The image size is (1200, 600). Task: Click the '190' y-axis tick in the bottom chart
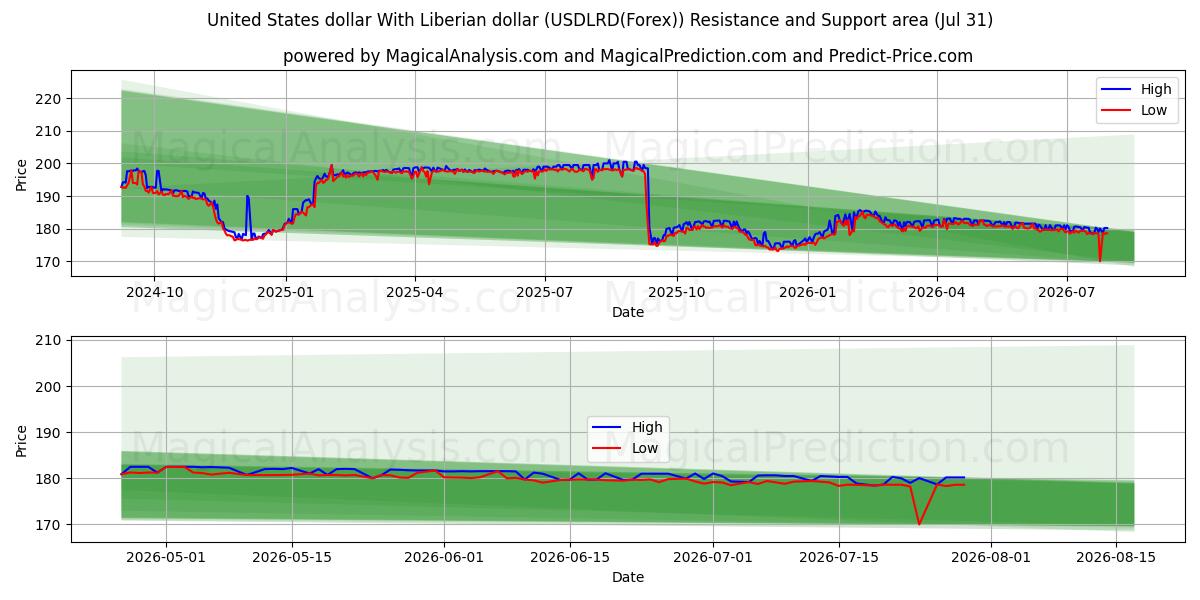50,433
